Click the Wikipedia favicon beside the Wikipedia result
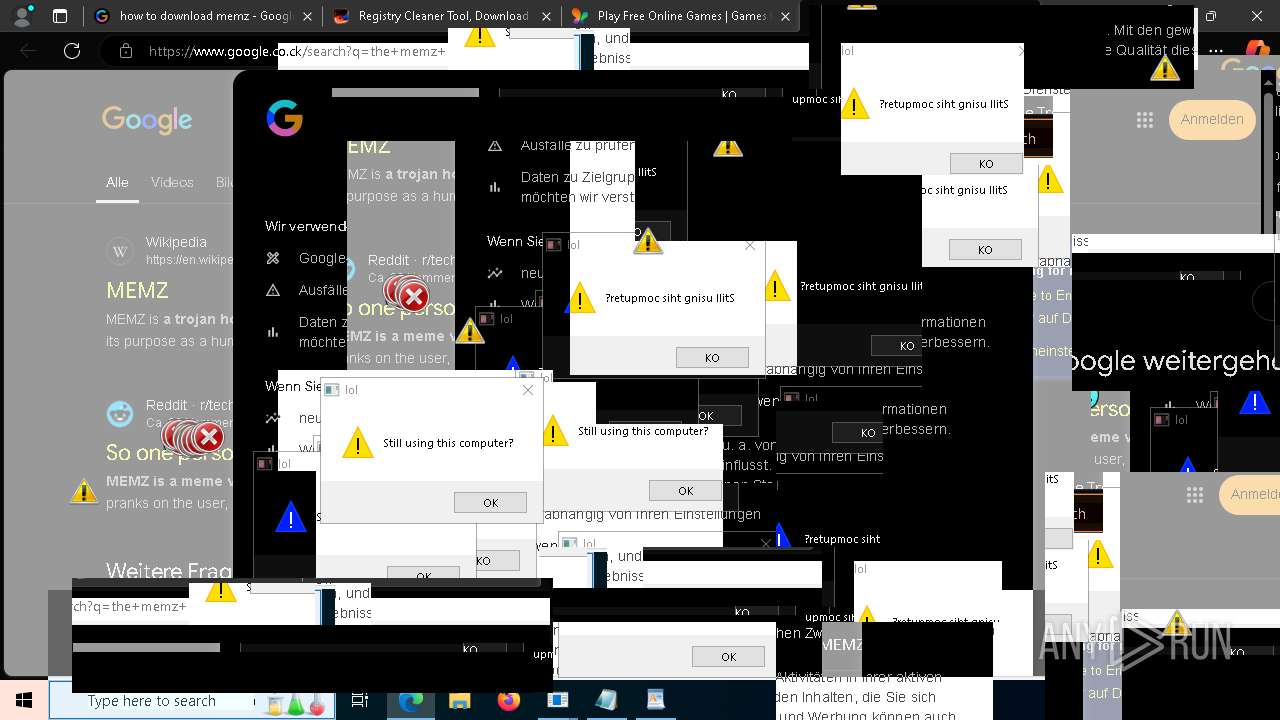Screen dimensions: 1280x720 pyautogui.click(x=120, y=251)
